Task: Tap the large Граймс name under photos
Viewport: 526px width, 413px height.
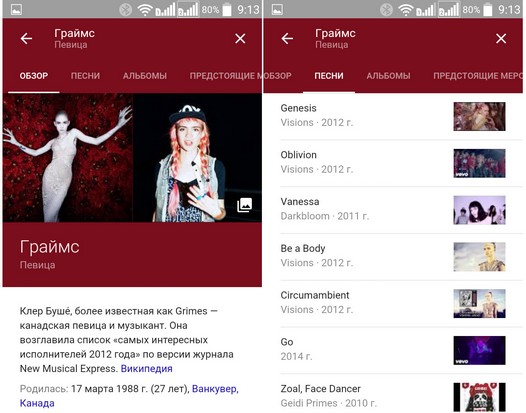Action: [50, 247]
